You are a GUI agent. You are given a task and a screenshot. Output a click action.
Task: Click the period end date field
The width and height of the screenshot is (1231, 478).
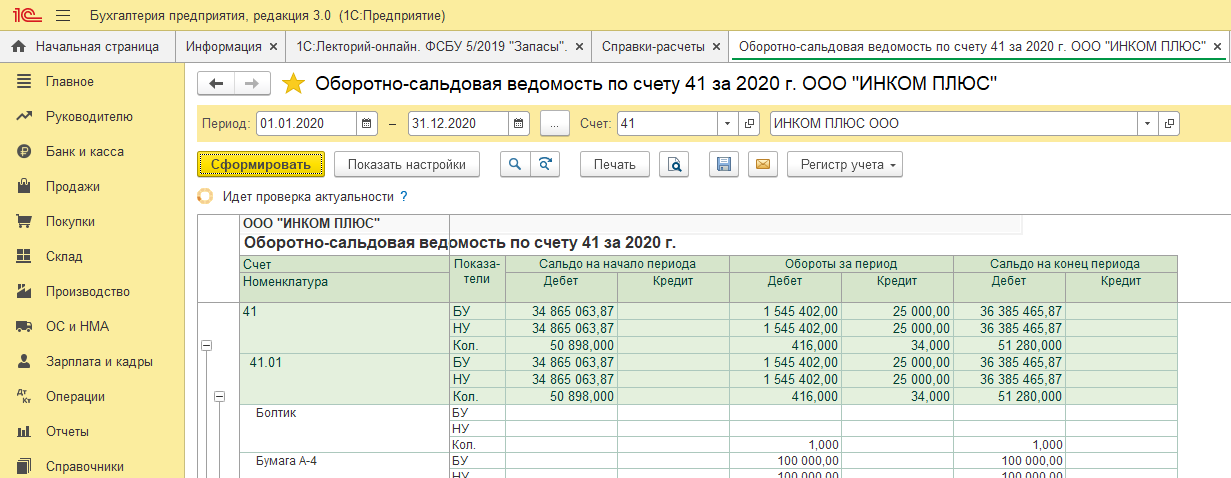[x=458, y=124]
